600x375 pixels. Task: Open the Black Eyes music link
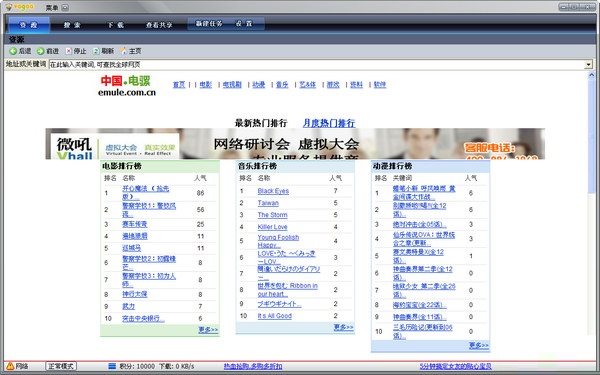[273, 191]
